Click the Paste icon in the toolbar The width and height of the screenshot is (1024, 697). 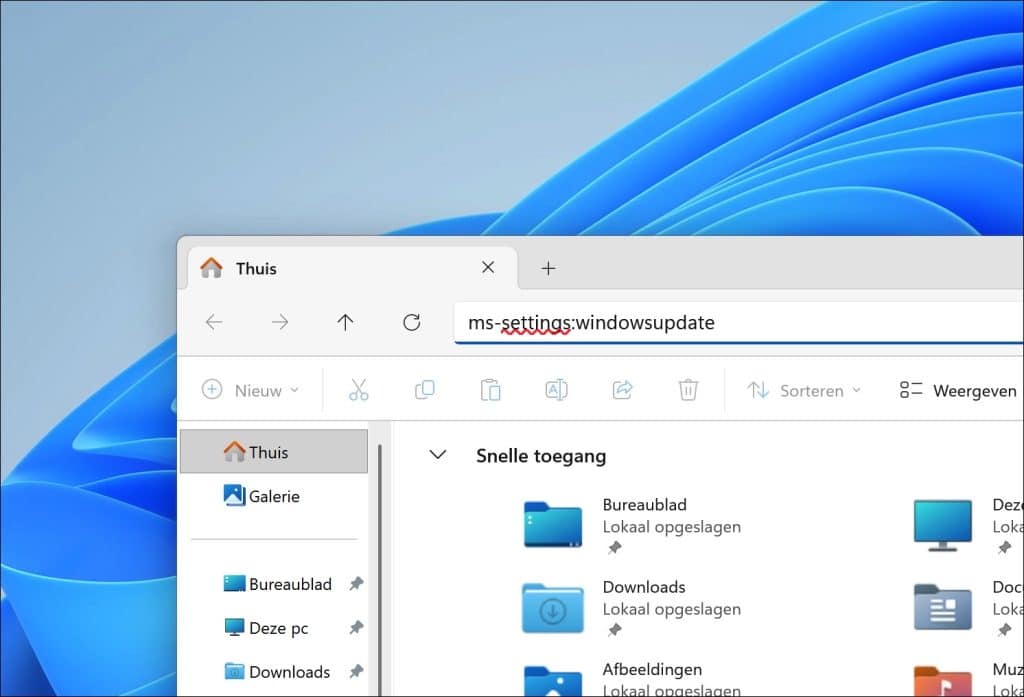(x=490, y=390)
